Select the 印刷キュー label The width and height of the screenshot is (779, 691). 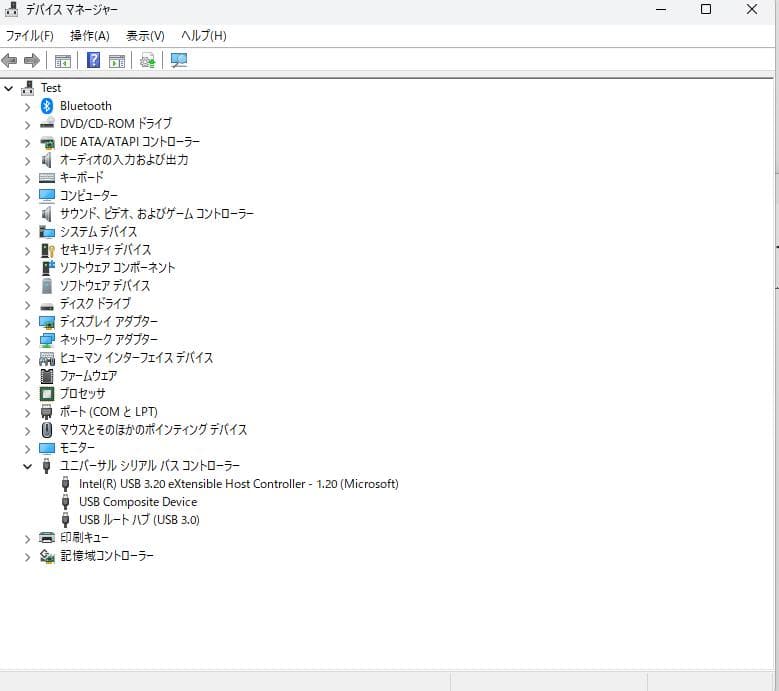[x=84, y=538]
